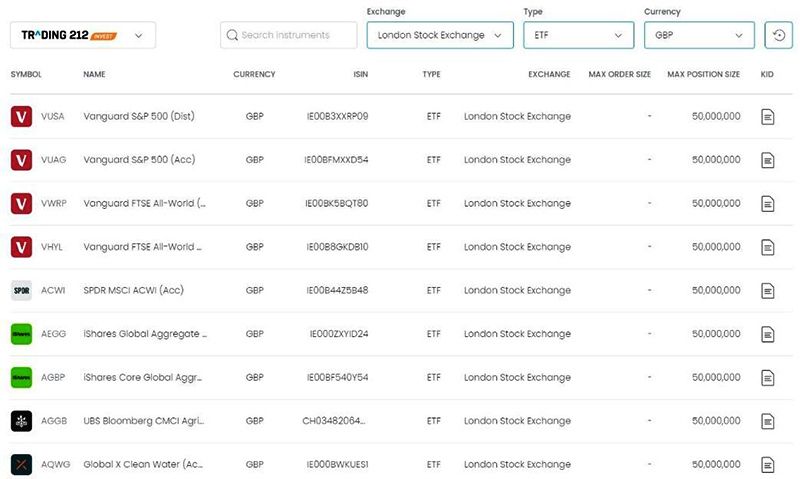This screenshot has height=479, width=800.
Task: Click ISIN IE00BK5BQT80
Action: [x=337, y=203]
